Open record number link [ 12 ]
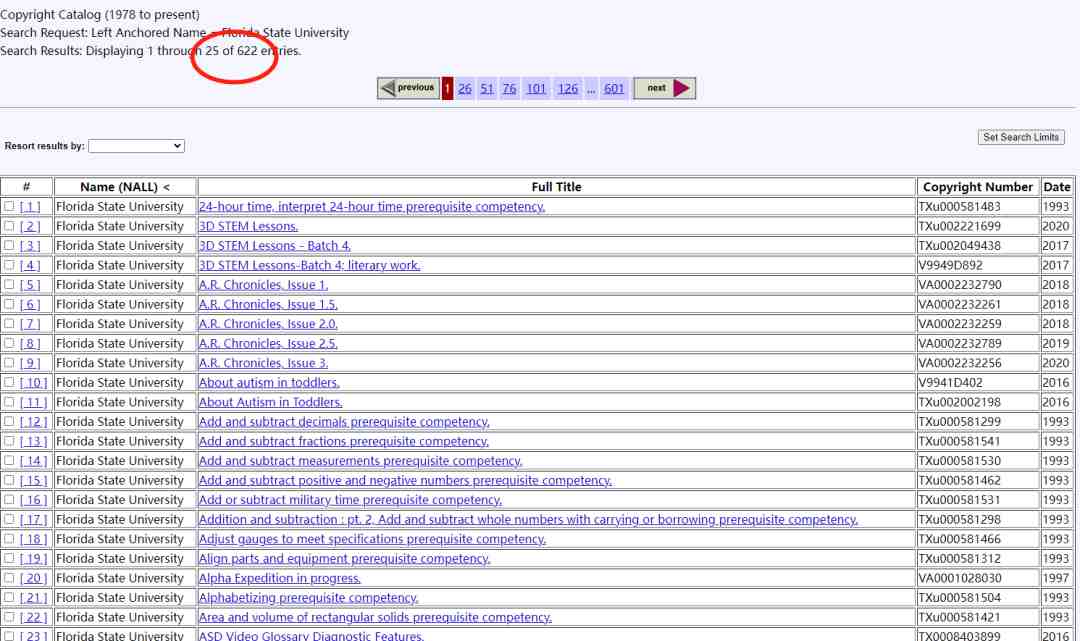1080x641 pixels. coord(33,421)
